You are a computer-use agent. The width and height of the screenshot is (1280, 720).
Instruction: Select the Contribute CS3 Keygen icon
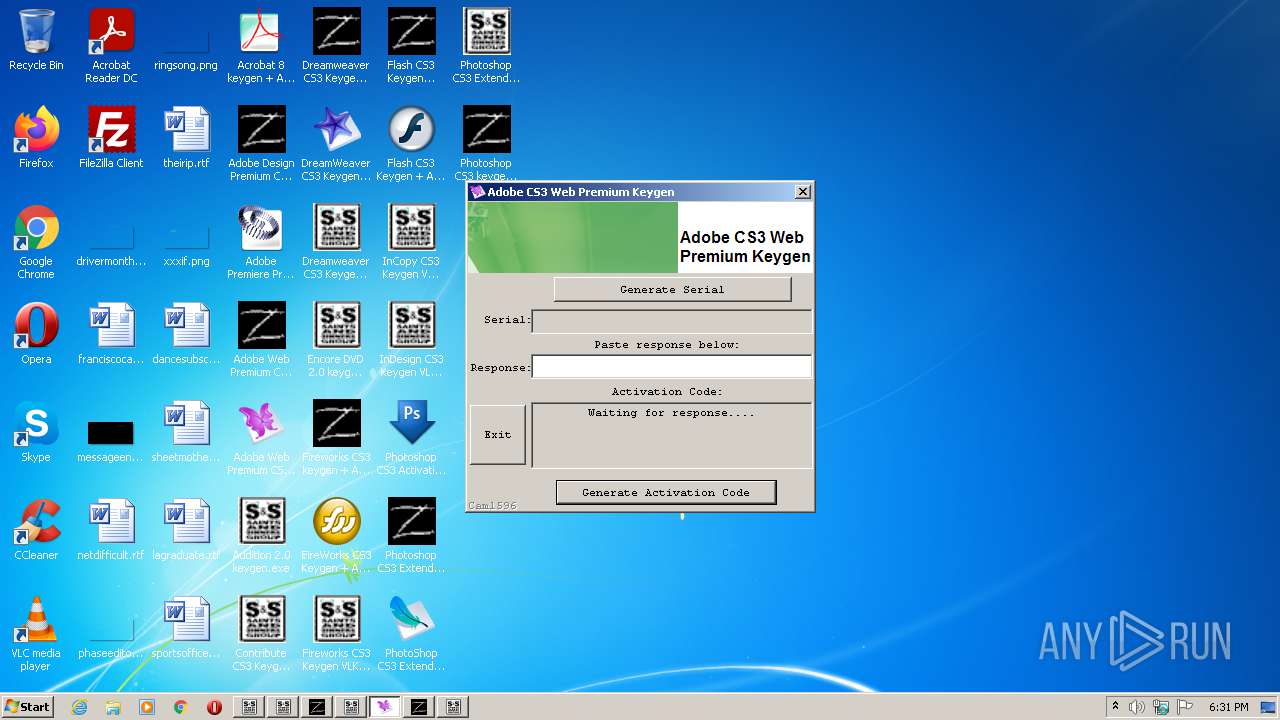point(261,635)
